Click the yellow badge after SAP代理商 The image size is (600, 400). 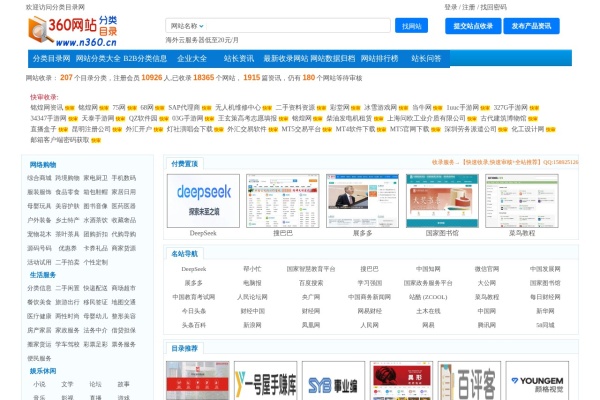coord(206,108)
